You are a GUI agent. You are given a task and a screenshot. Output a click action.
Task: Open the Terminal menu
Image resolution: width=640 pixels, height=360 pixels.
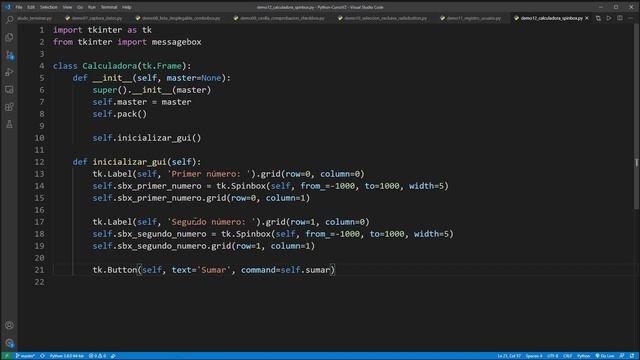(109, 7)
